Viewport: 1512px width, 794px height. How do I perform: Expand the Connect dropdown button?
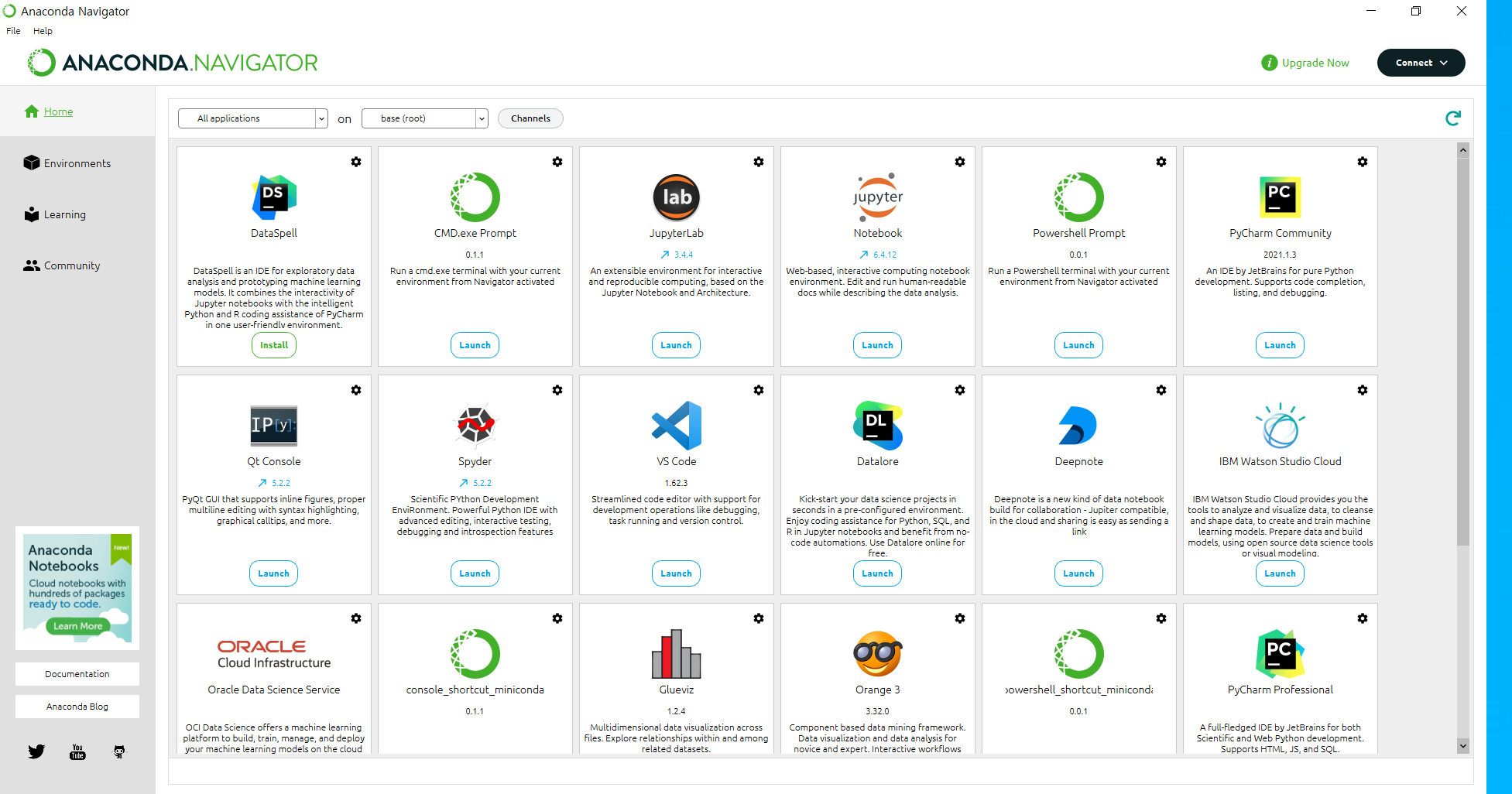click(1421, 63)
